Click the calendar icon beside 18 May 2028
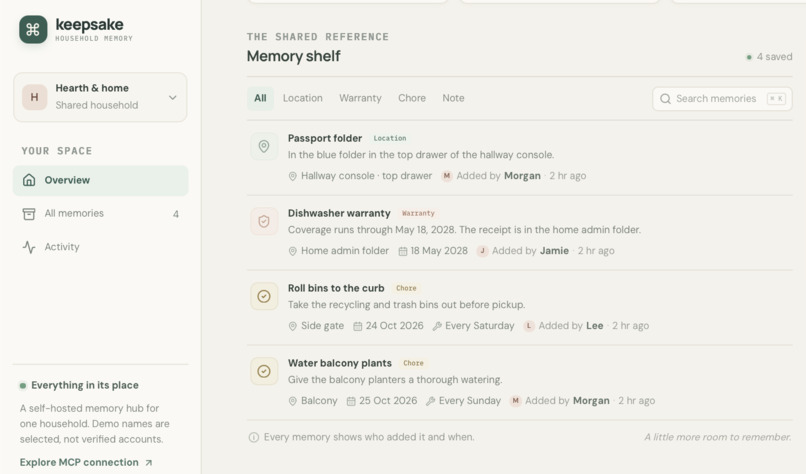806x474 pixels. click(403, 251)
